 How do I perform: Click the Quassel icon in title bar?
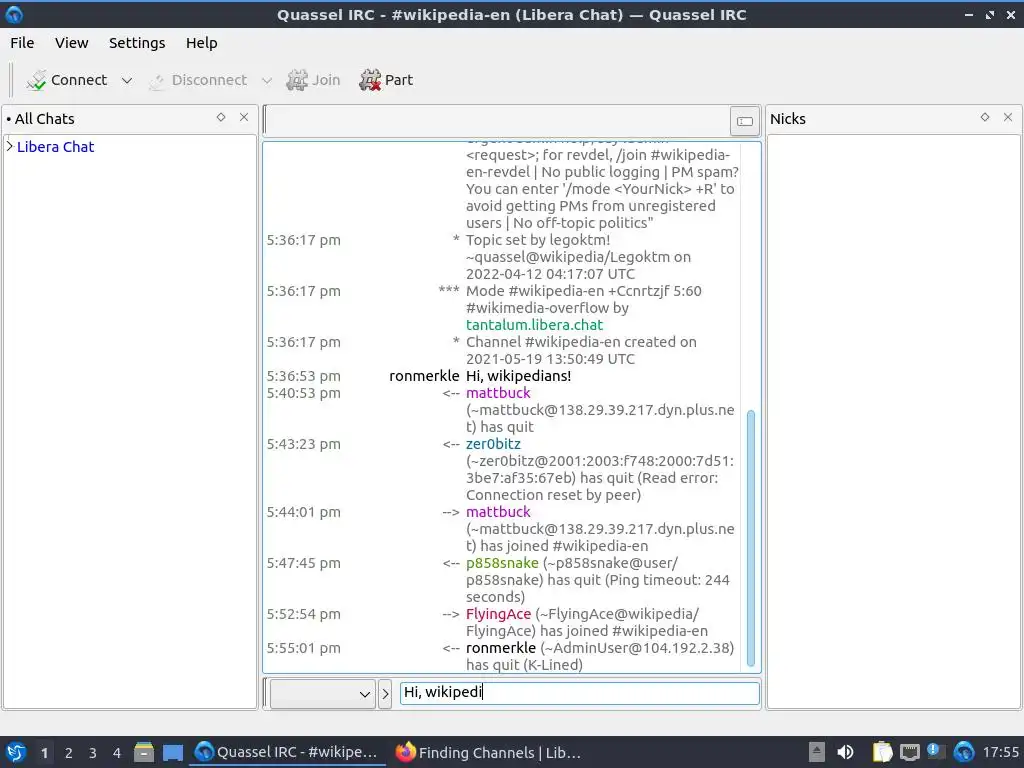[x=14, y=14]
